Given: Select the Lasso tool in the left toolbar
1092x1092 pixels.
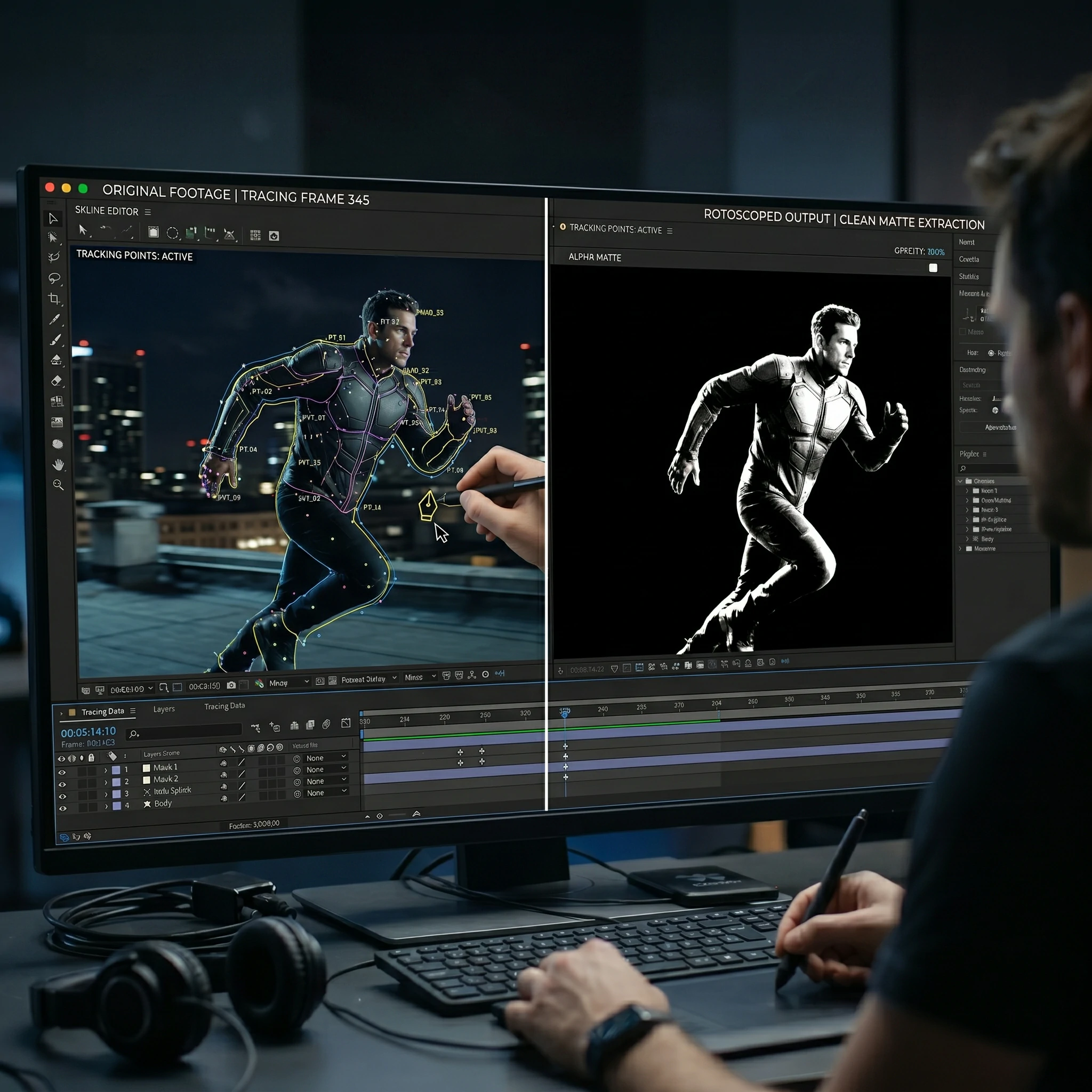Looking at the screenshot, I should [54, 278].
